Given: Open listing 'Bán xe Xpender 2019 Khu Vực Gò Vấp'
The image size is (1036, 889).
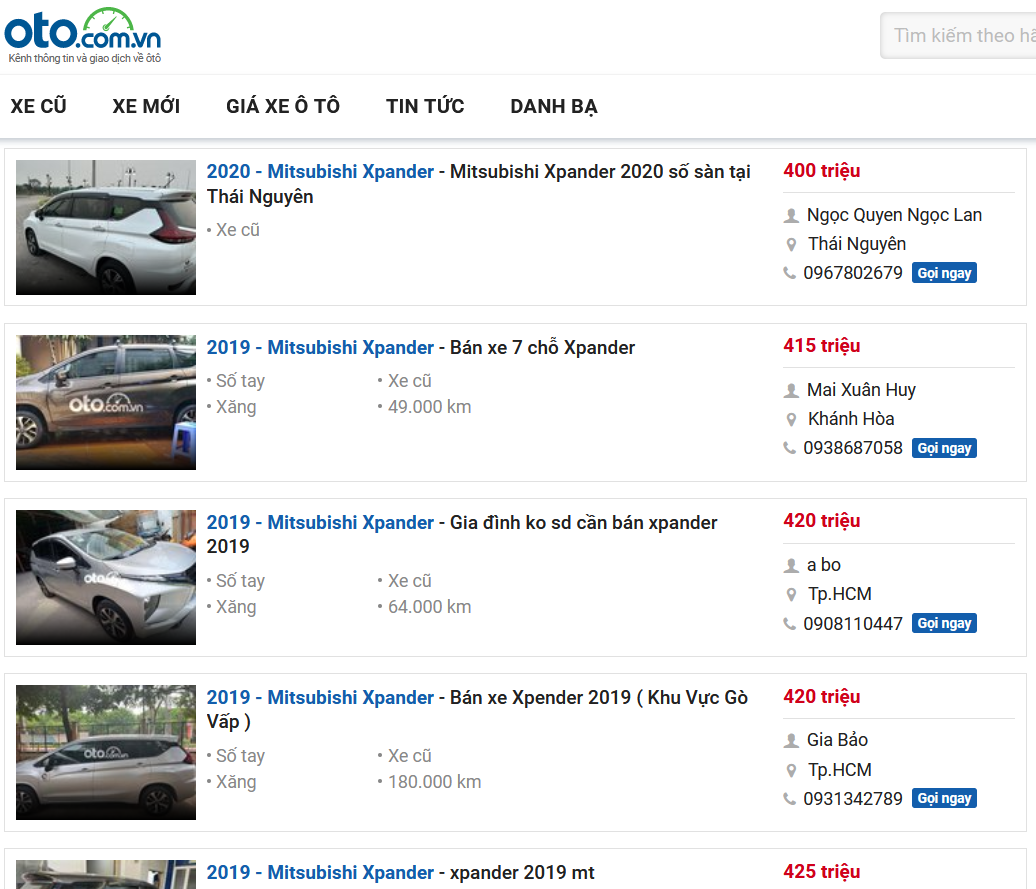Looking at the screenshot, I should click(477, 709).
